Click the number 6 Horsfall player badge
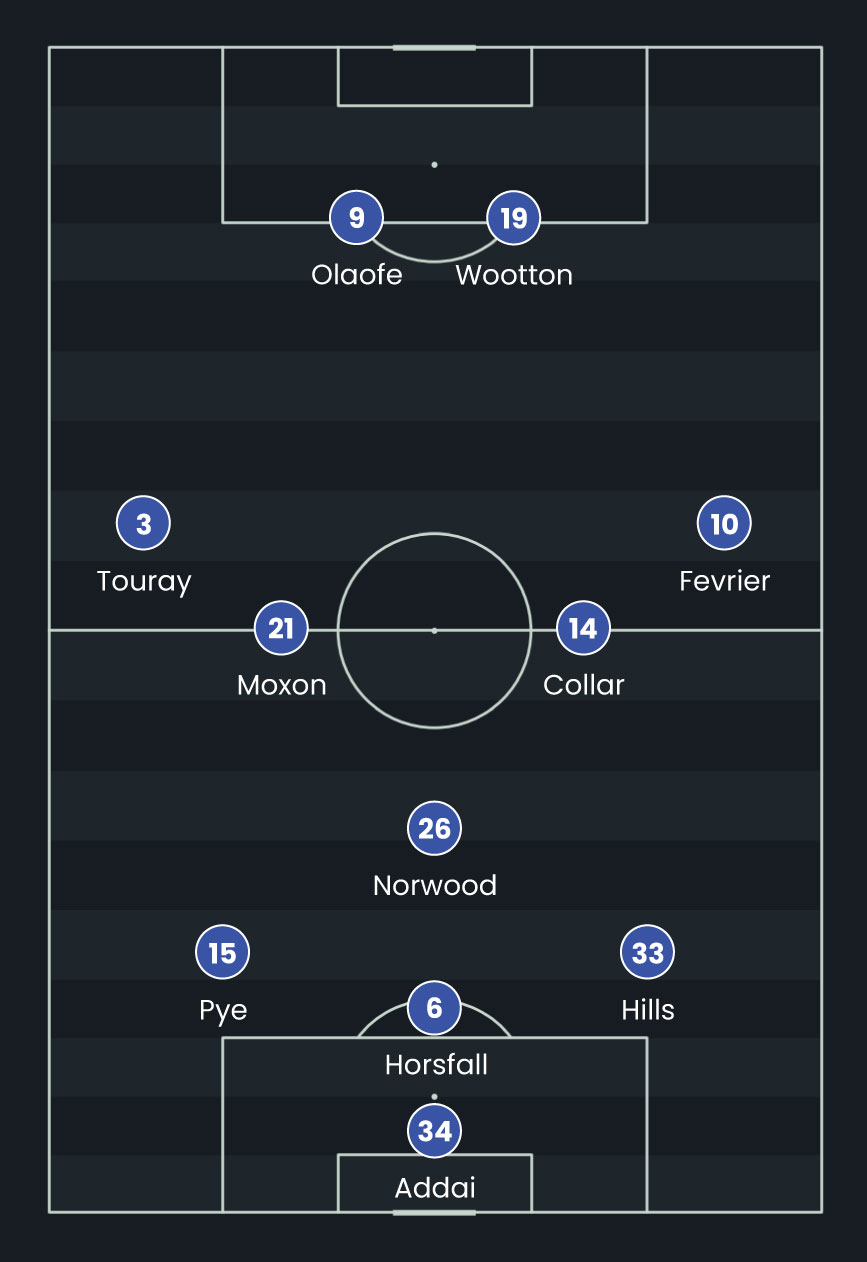Viewport: 867px width, 1262px height. tap(434, 1007)
